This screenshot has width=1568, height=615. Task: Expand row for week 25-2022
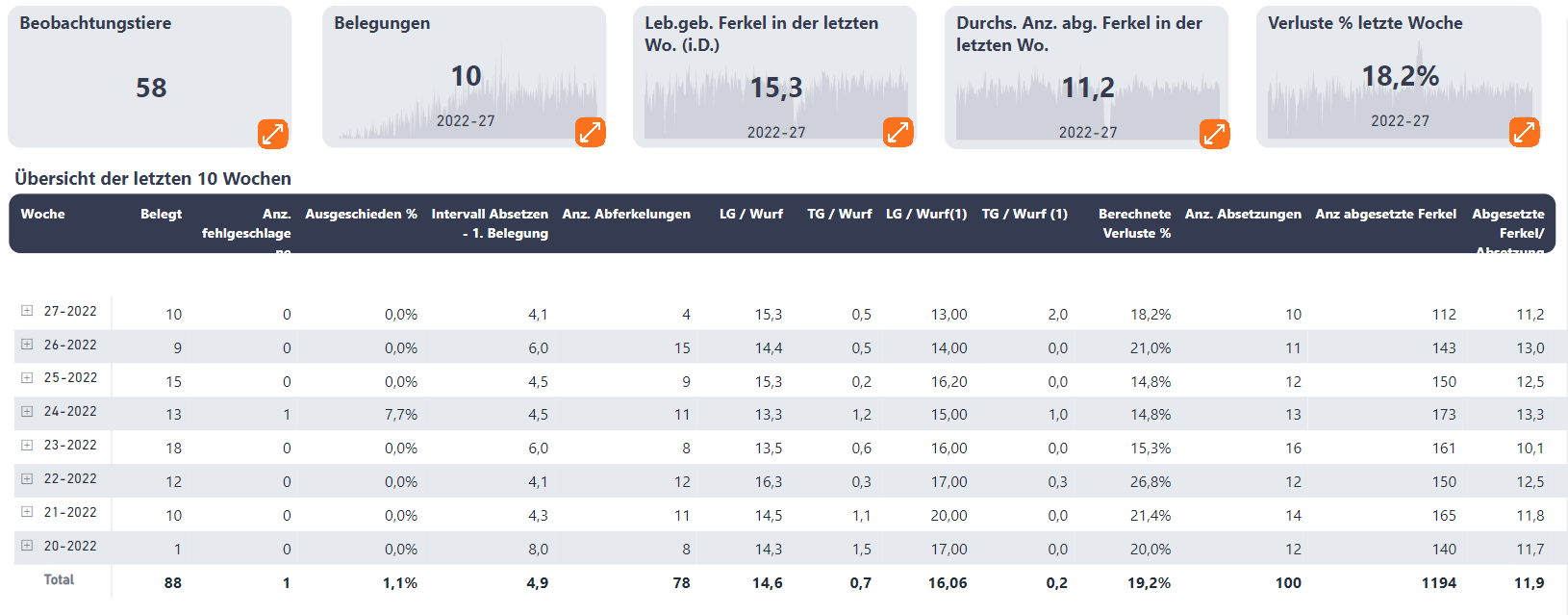pos(27,377)
